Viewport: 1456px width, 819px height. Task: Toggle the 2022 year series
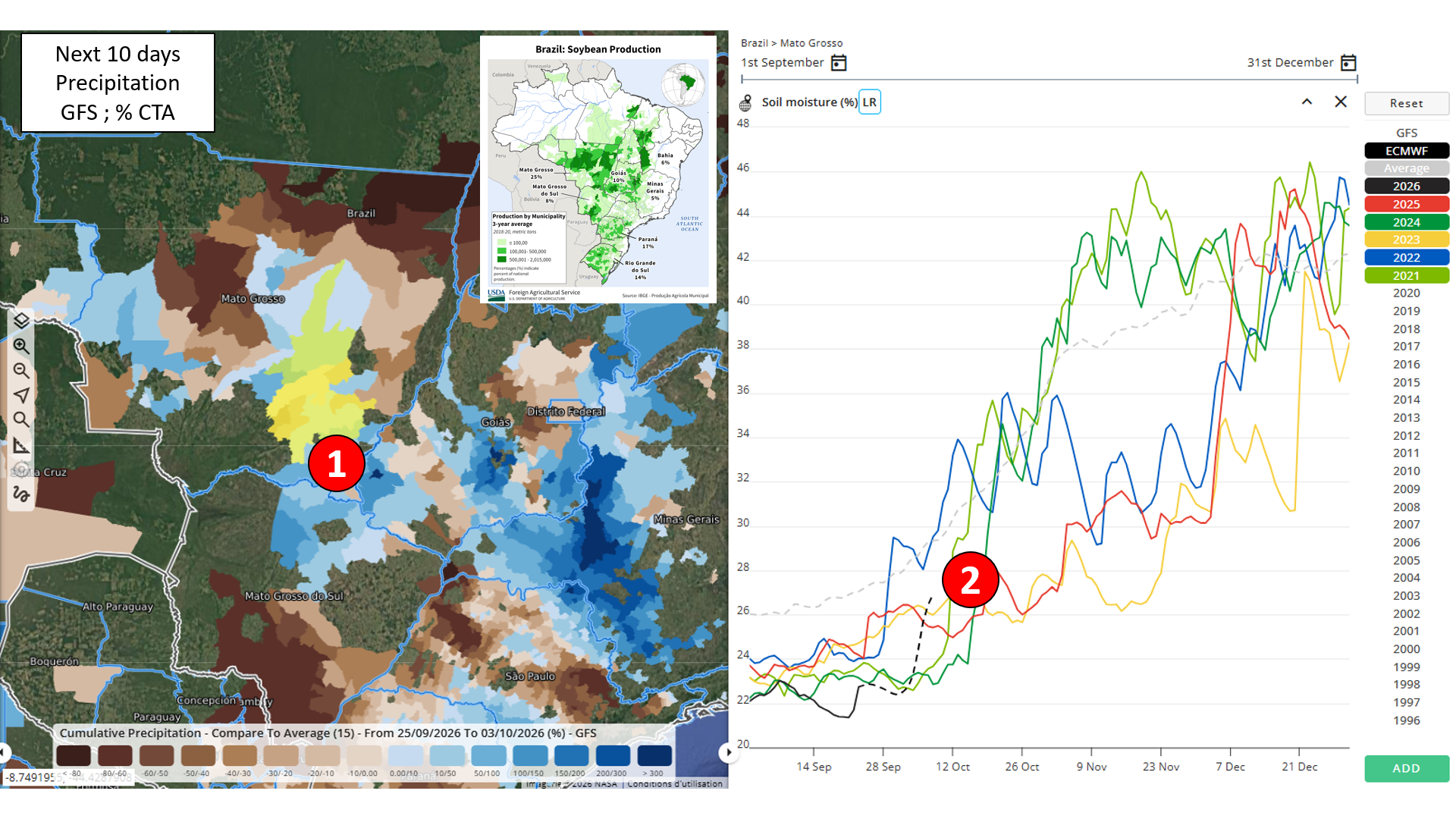click(x=1407, y=258)
